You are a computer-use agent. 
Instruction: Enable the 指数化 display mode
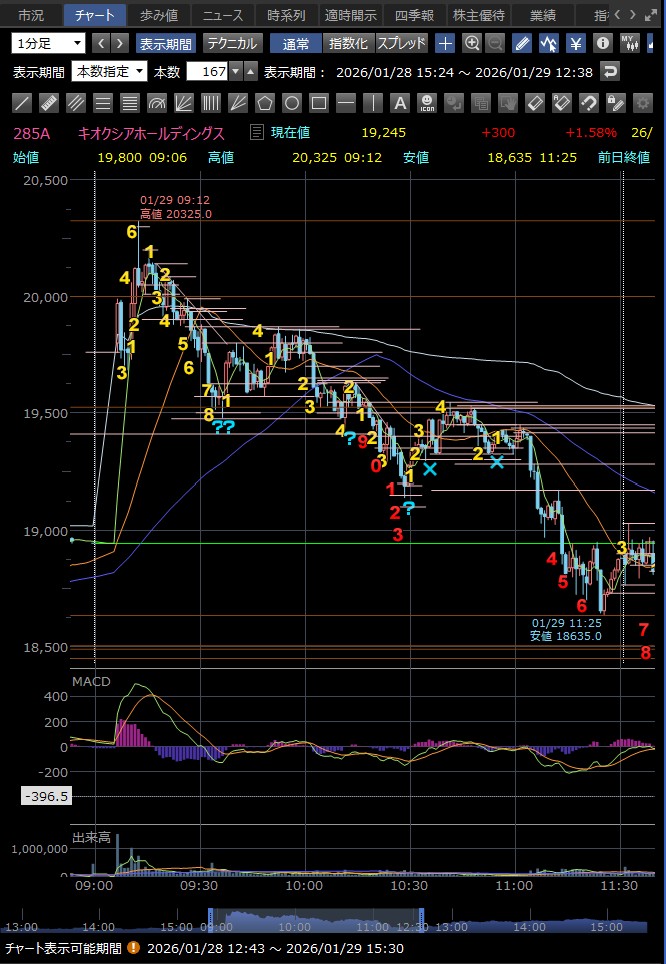pyautogui.click(x=348, y=43)
